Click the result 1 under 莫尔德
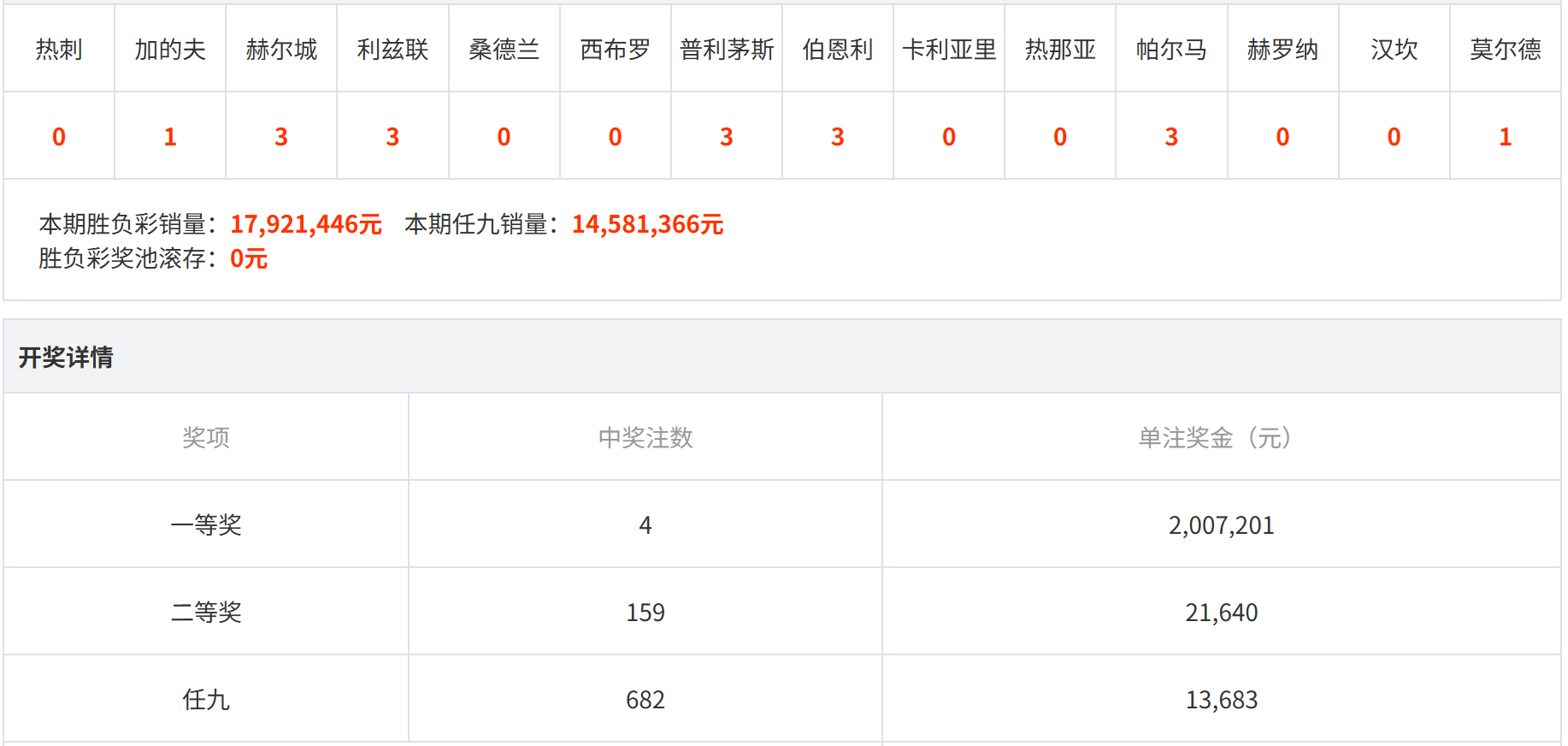 [x=1506, y=137]
